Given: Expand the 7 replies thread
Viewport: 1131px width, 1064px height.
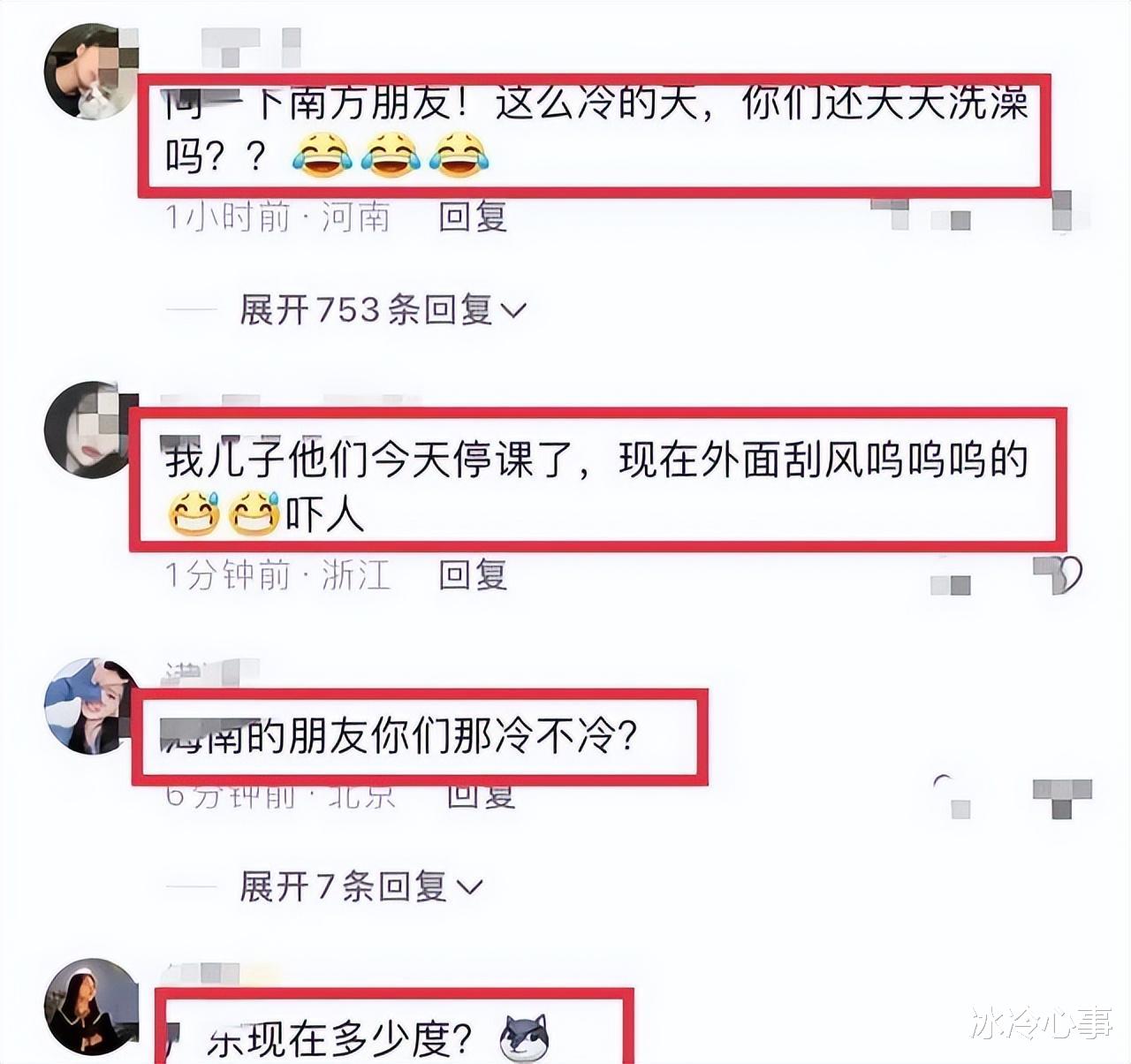Looking at the screenshot, I should coord(361,885).
